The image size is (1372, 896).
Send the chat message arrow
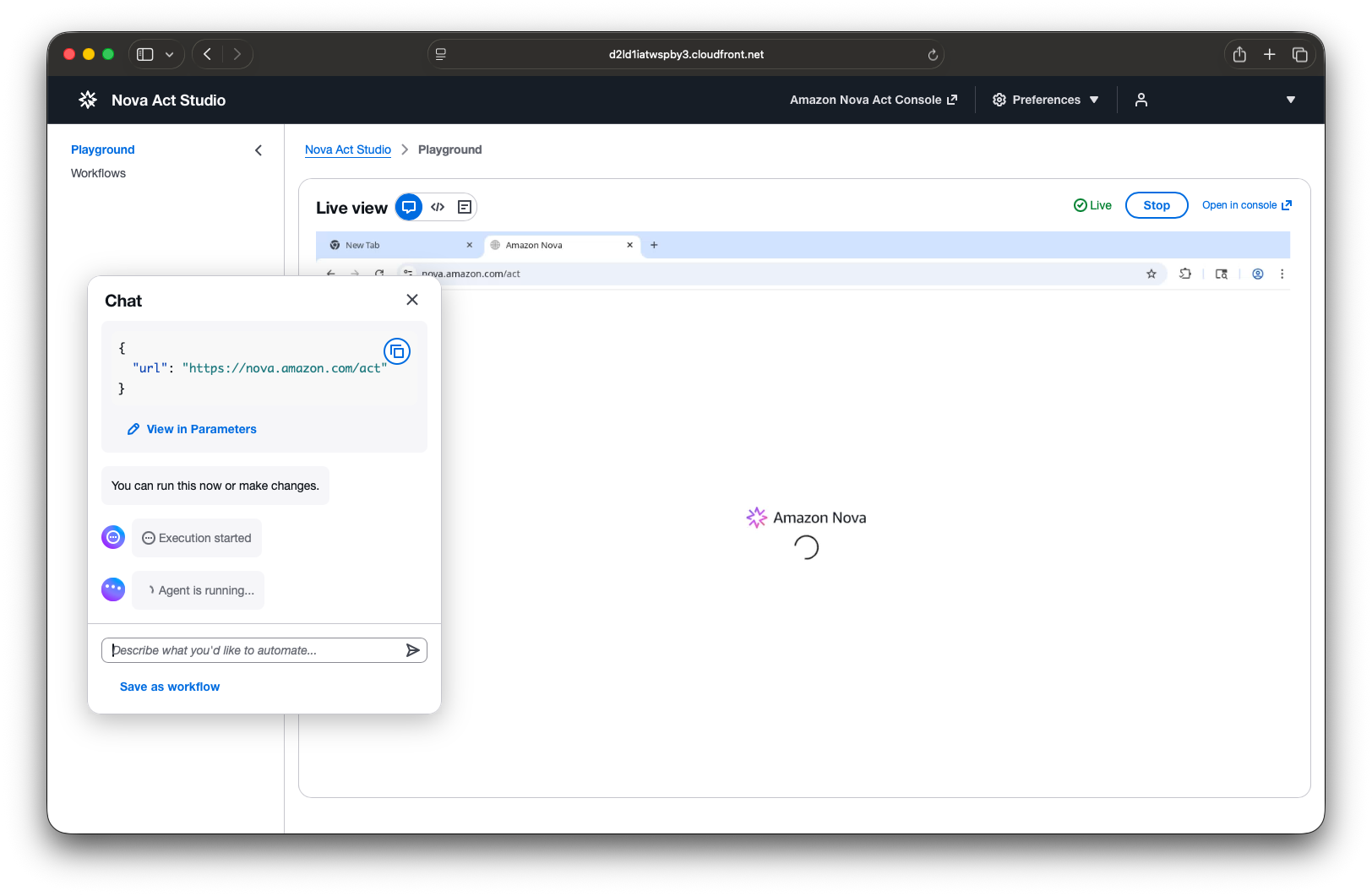tap(412, 650)
